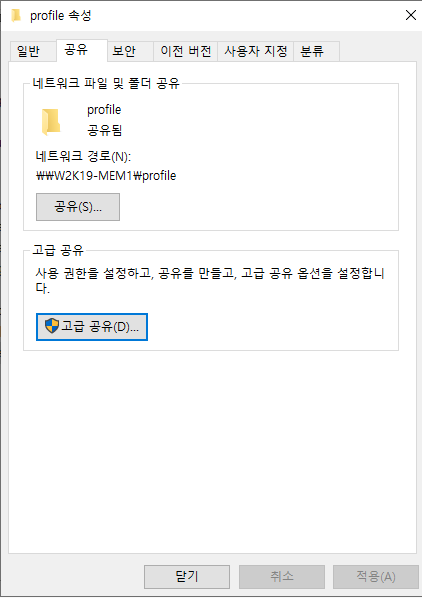Close the profile 속성 dialog via X
422x598 pixels.
[411, 15]
